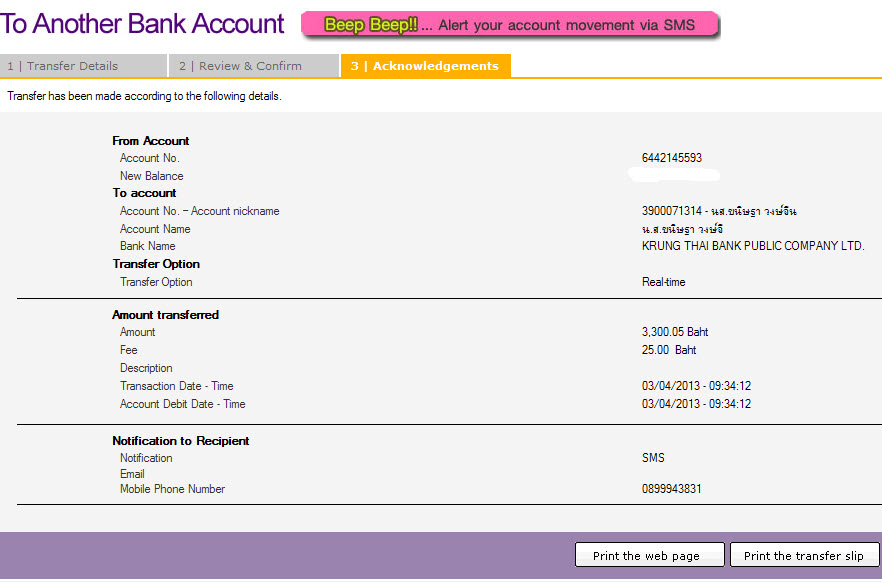Click the 25.00 Baht fee value

[669, 350]
